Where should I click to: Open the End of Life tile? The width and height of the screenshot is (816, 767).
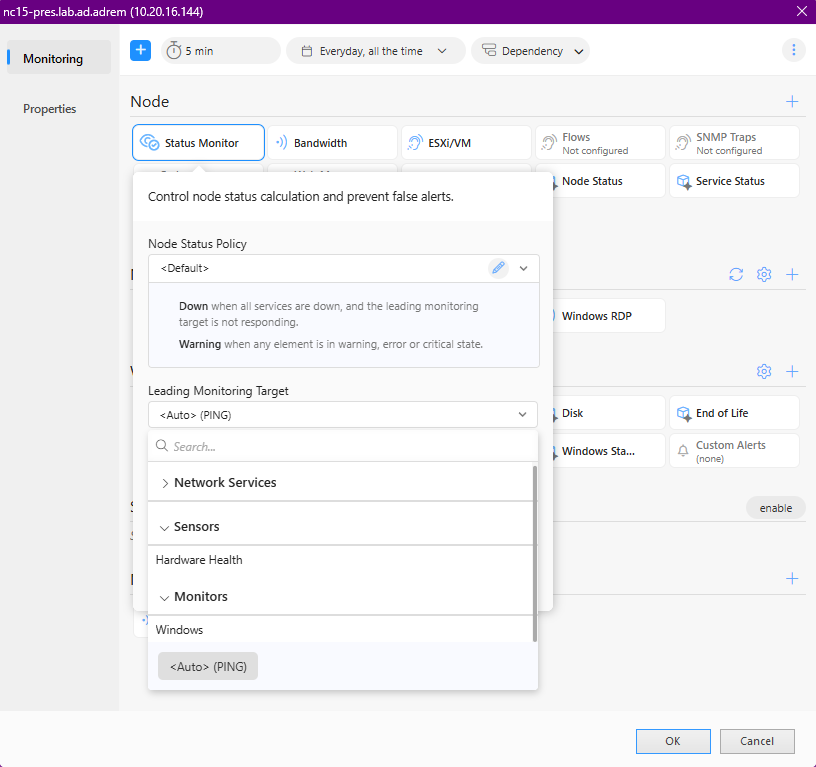734,413
